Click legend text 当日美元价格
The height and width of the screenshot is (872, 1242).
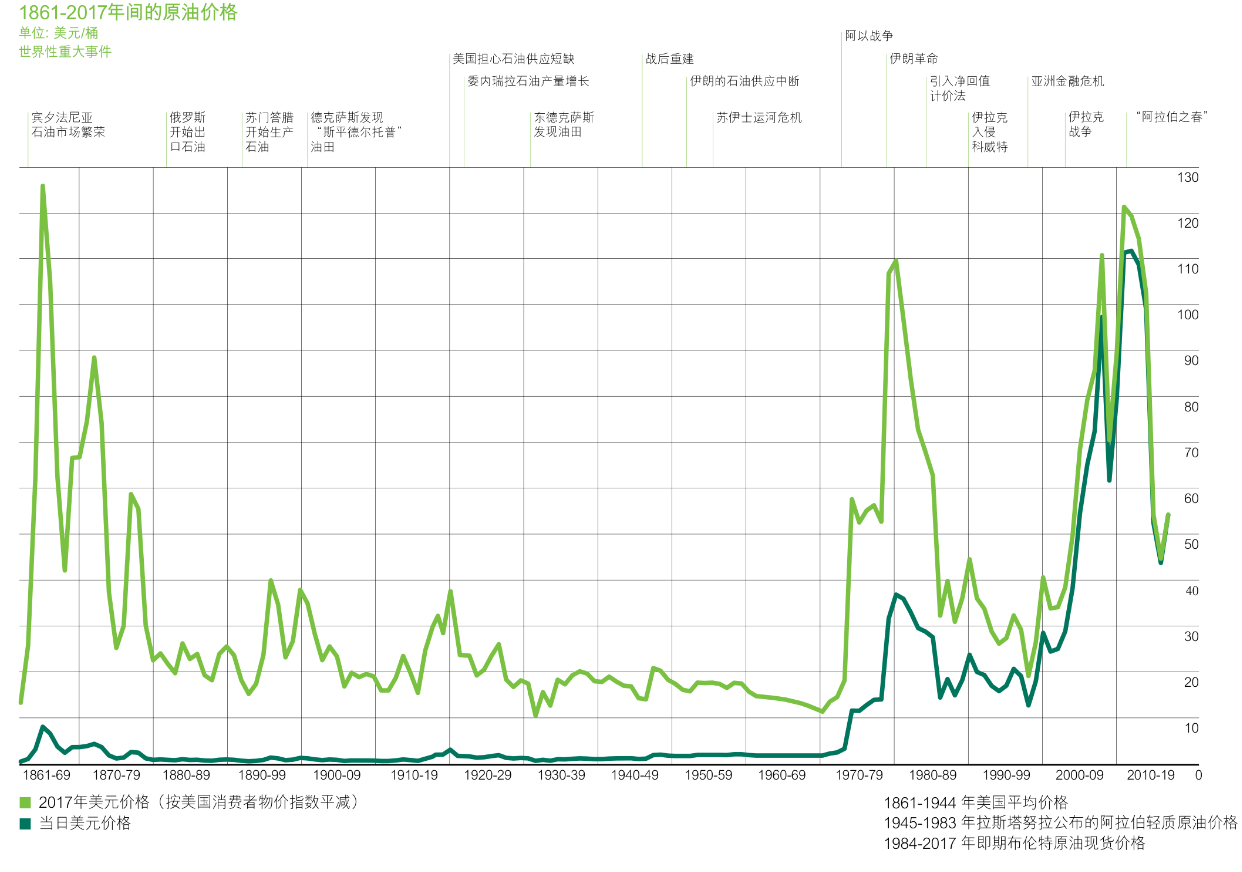click(x=85, y=824)
